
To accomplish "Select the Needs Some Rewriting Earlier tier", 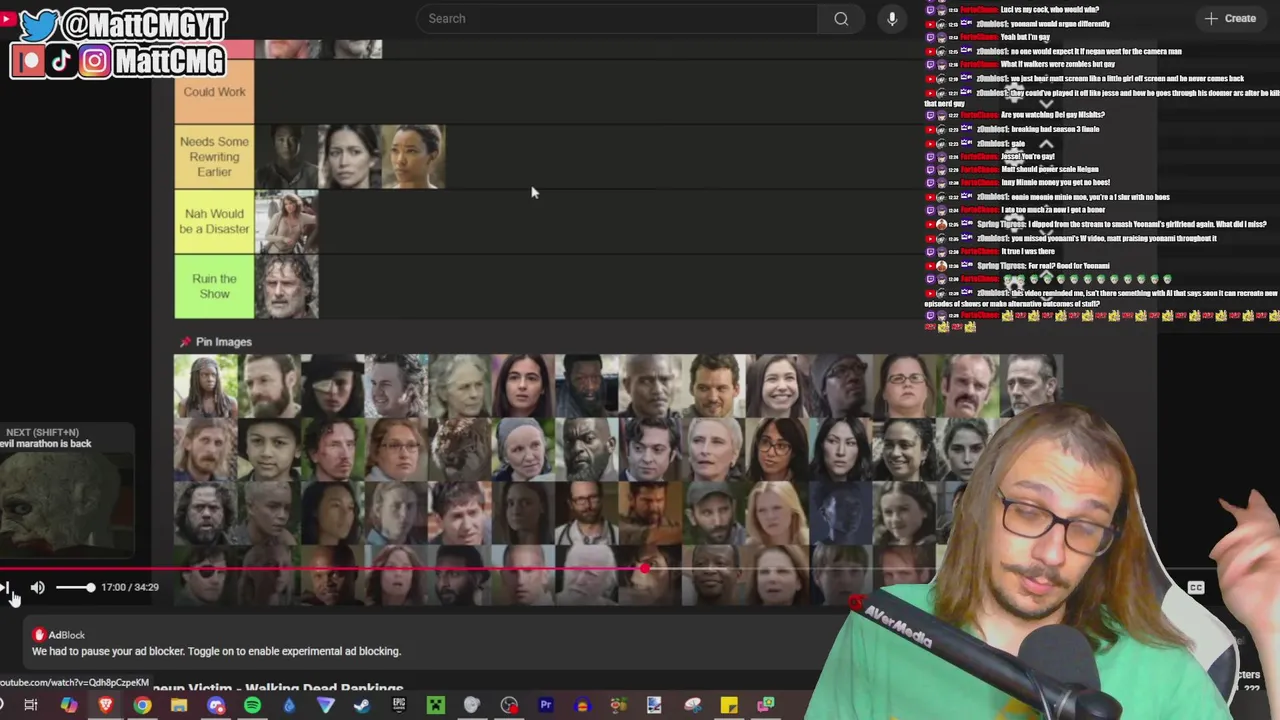I will click(x=214, y=156).
